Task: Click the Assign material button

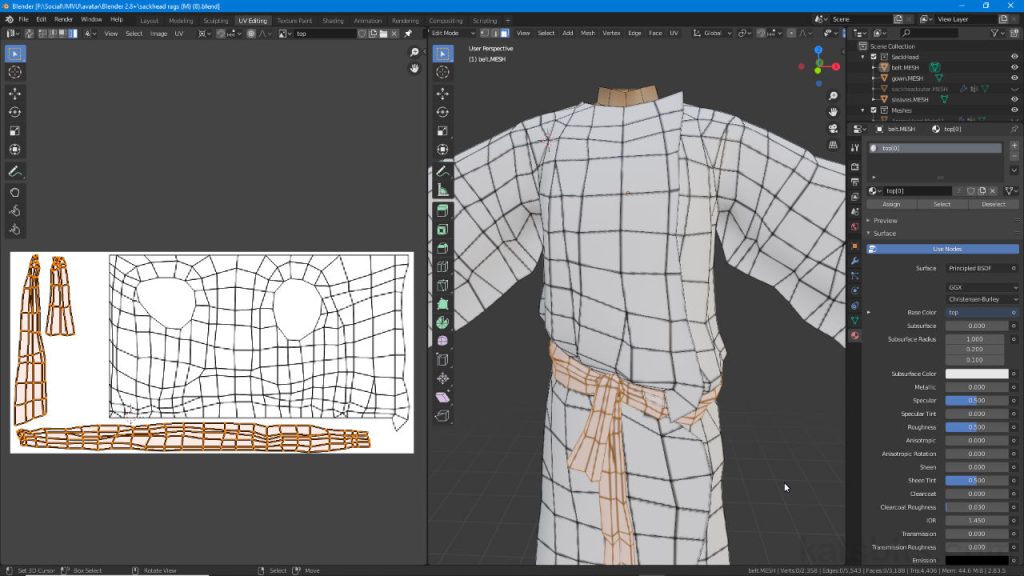Action: point(890,204)
